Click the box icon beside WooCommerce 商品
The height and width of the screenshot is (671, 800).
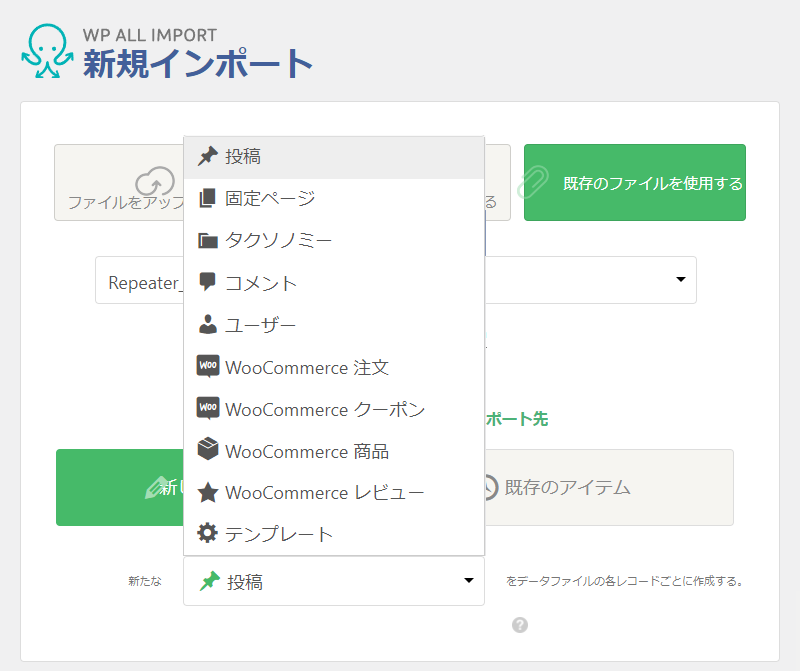pos(208,449)
